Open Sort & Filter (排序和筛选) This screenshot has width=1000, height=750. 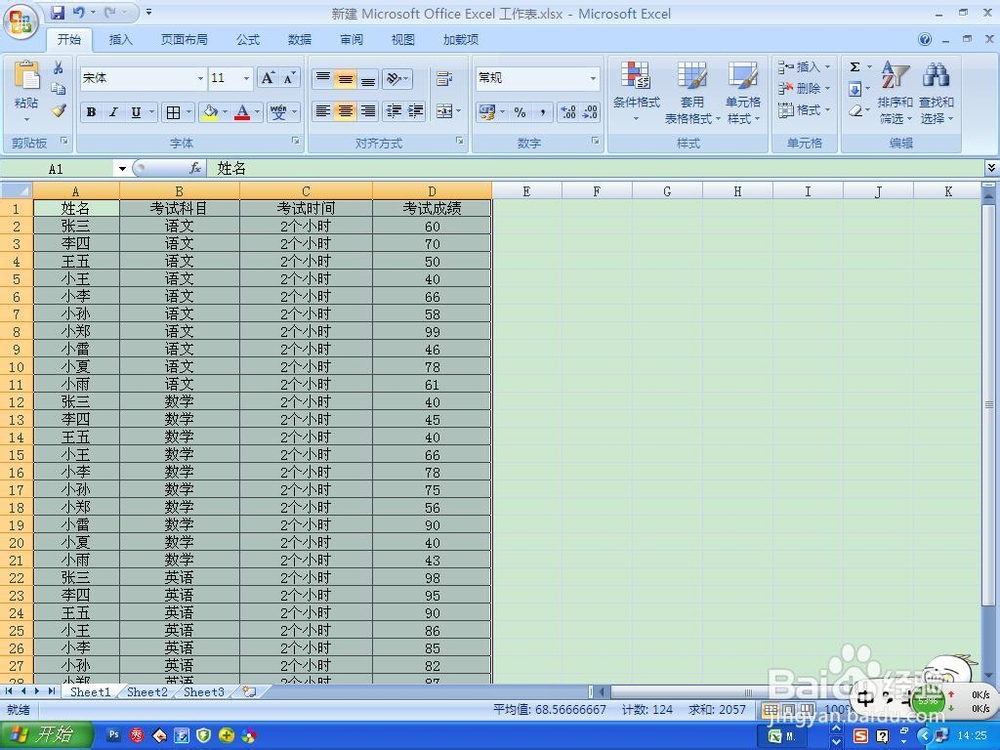point(895,91)
